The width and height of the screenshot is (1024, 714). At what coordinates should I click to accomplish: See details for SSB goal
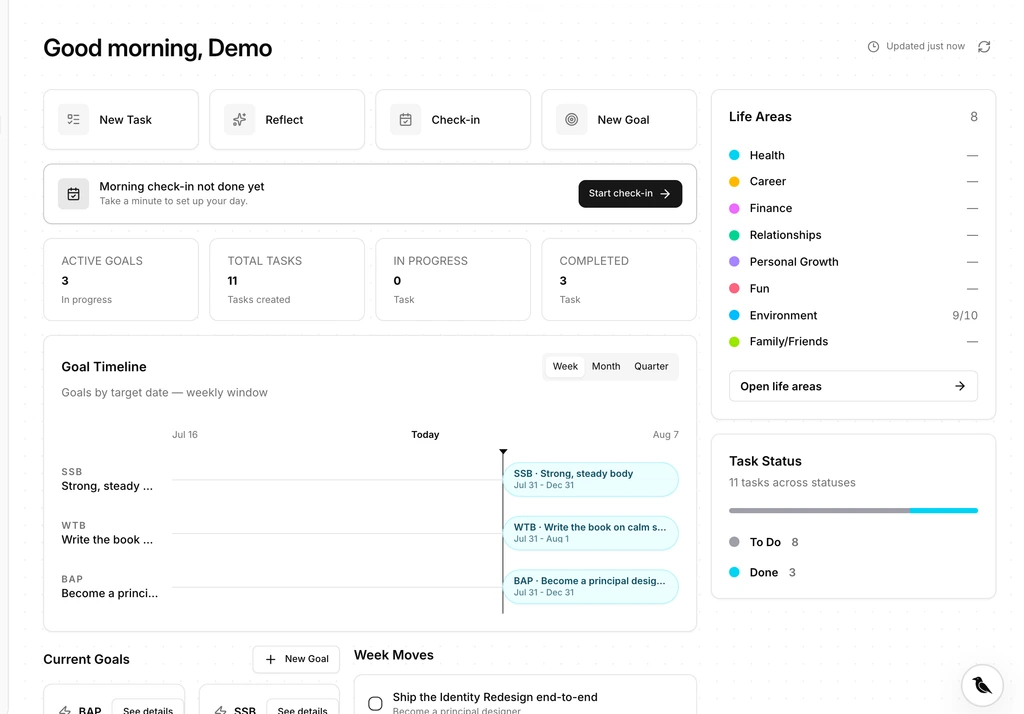[302, 709]
